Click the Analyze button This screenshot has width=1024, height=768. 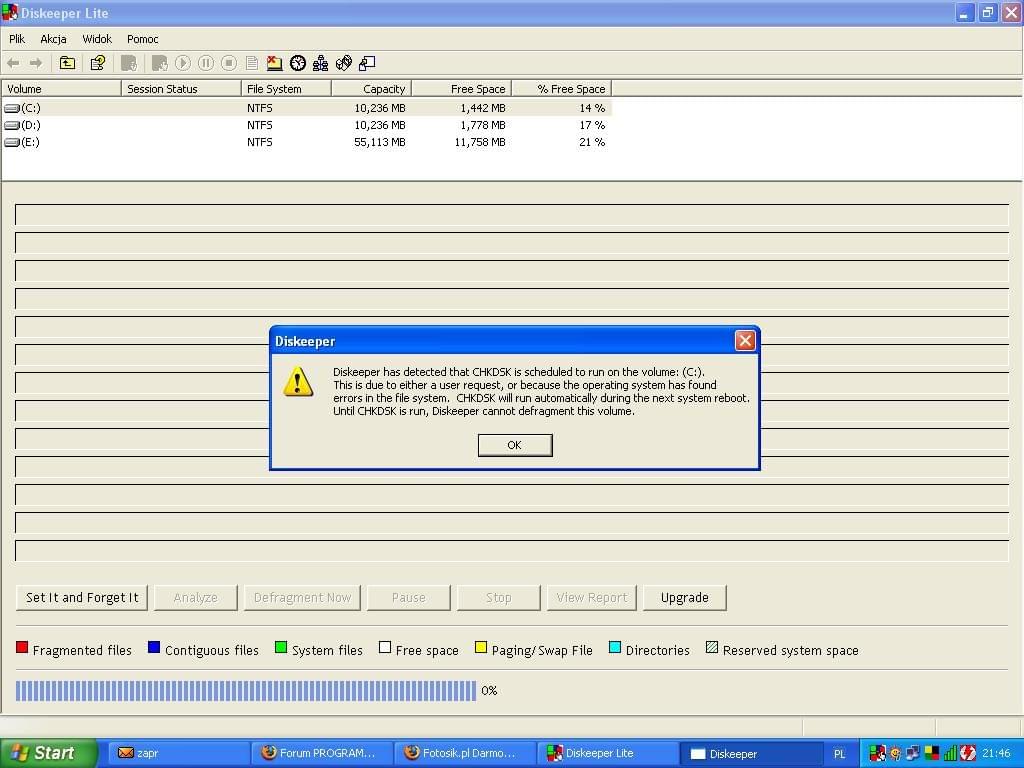(196, 598)
